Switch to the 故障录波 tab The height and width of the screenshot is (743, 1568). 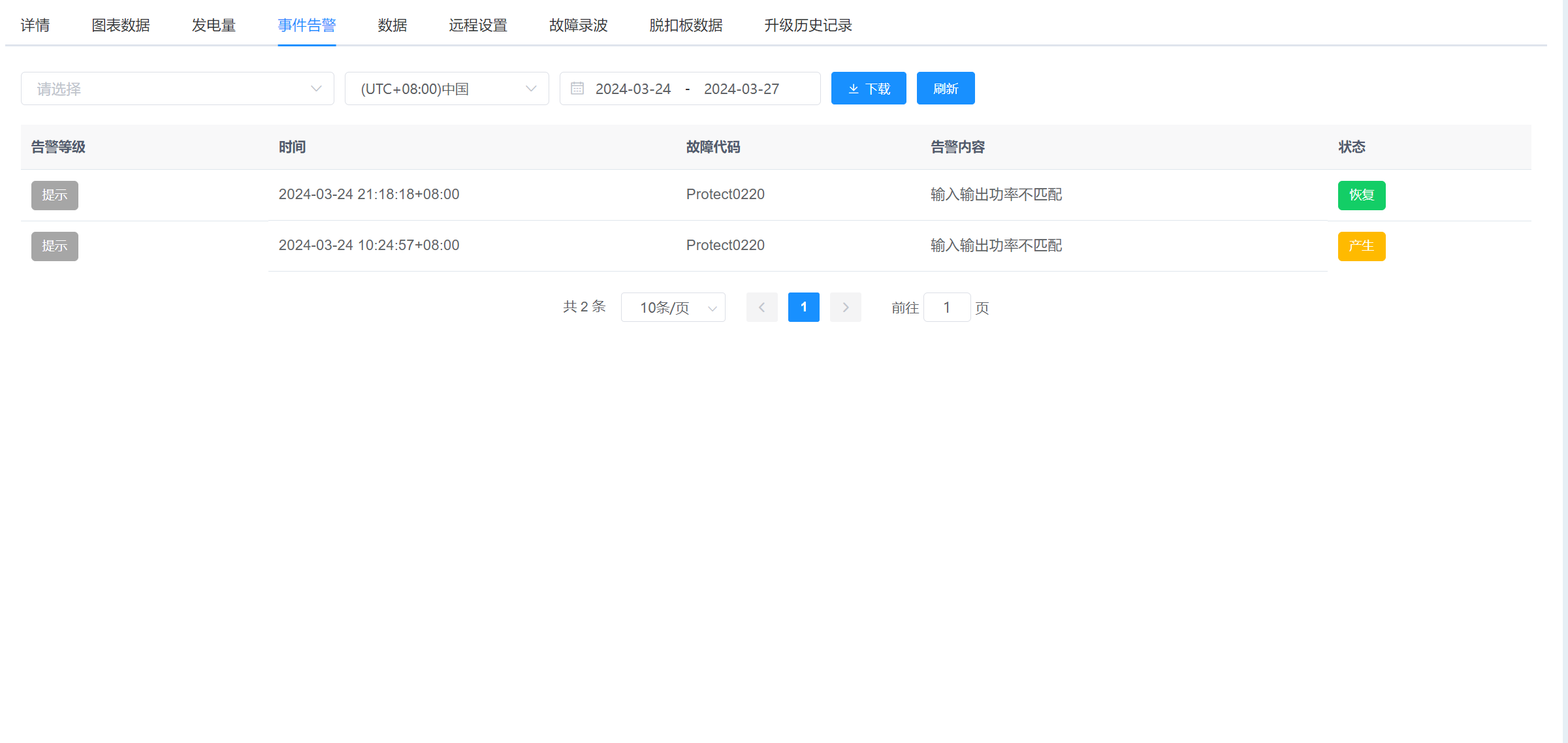coord(579,25)
